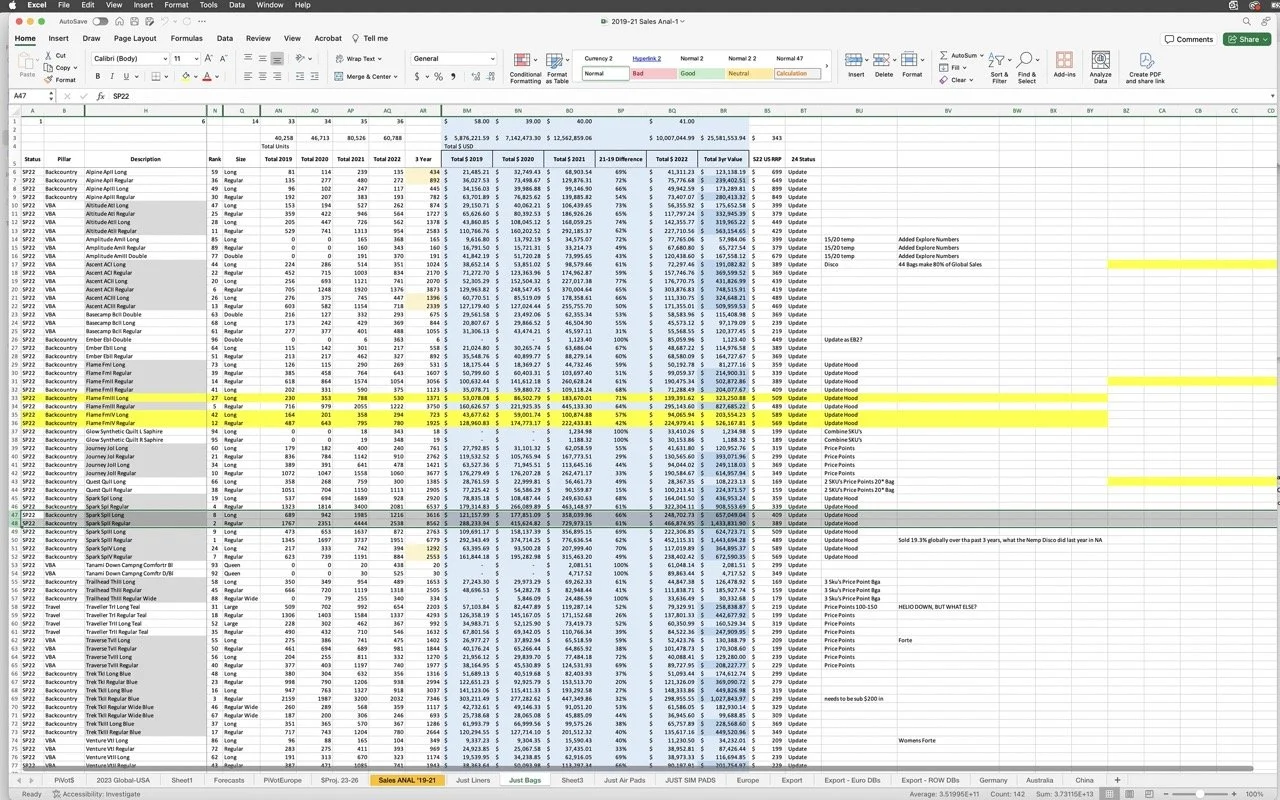Click Increase Decimal icon
This screenshot has width=1280, height=800.
click(x=473, y=77)
